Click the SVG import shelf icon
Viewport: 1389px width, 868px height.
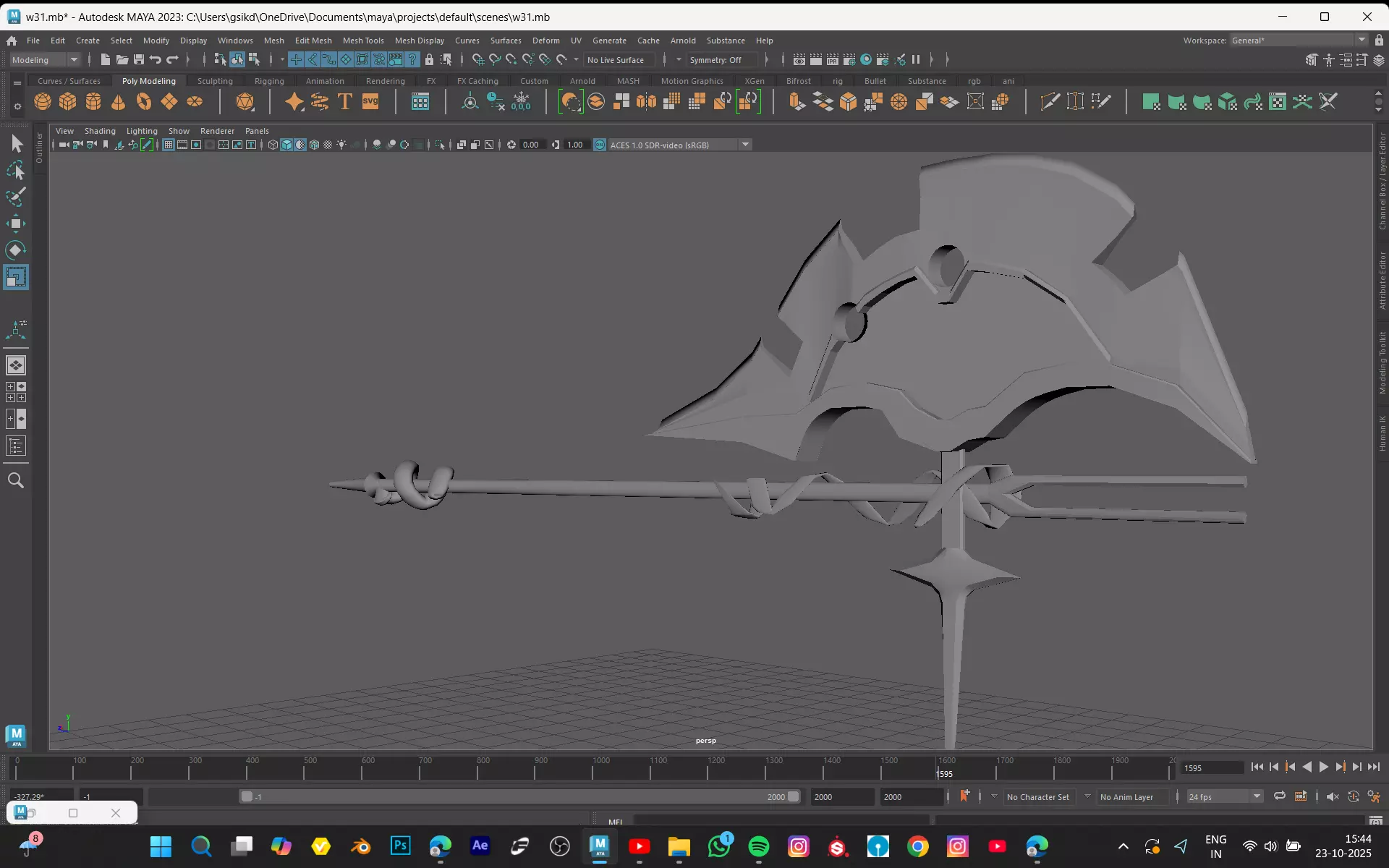[370, 102]
